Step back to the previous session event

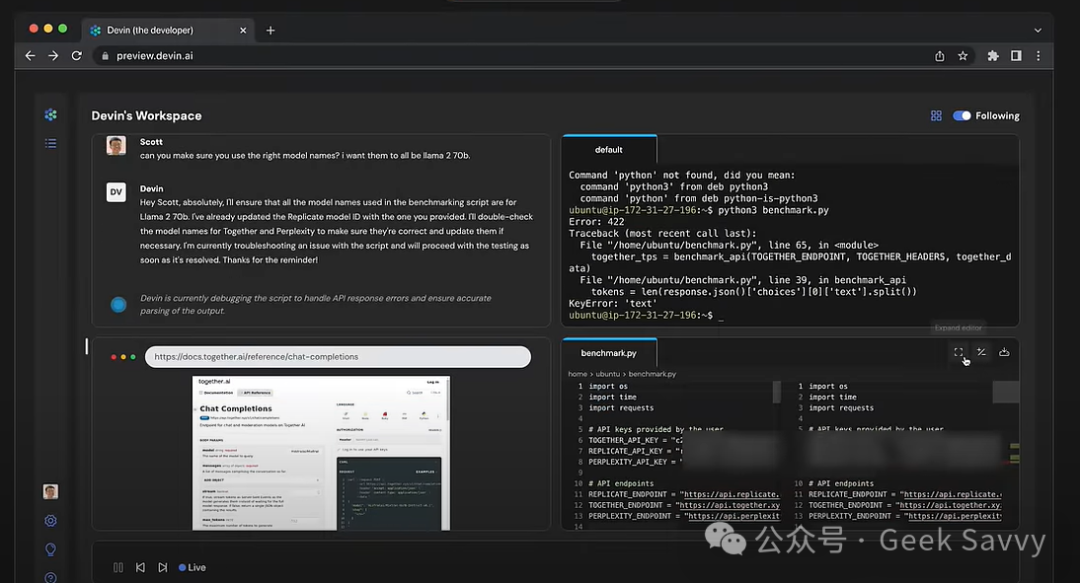pyautogui.click(x=141, y=567)
